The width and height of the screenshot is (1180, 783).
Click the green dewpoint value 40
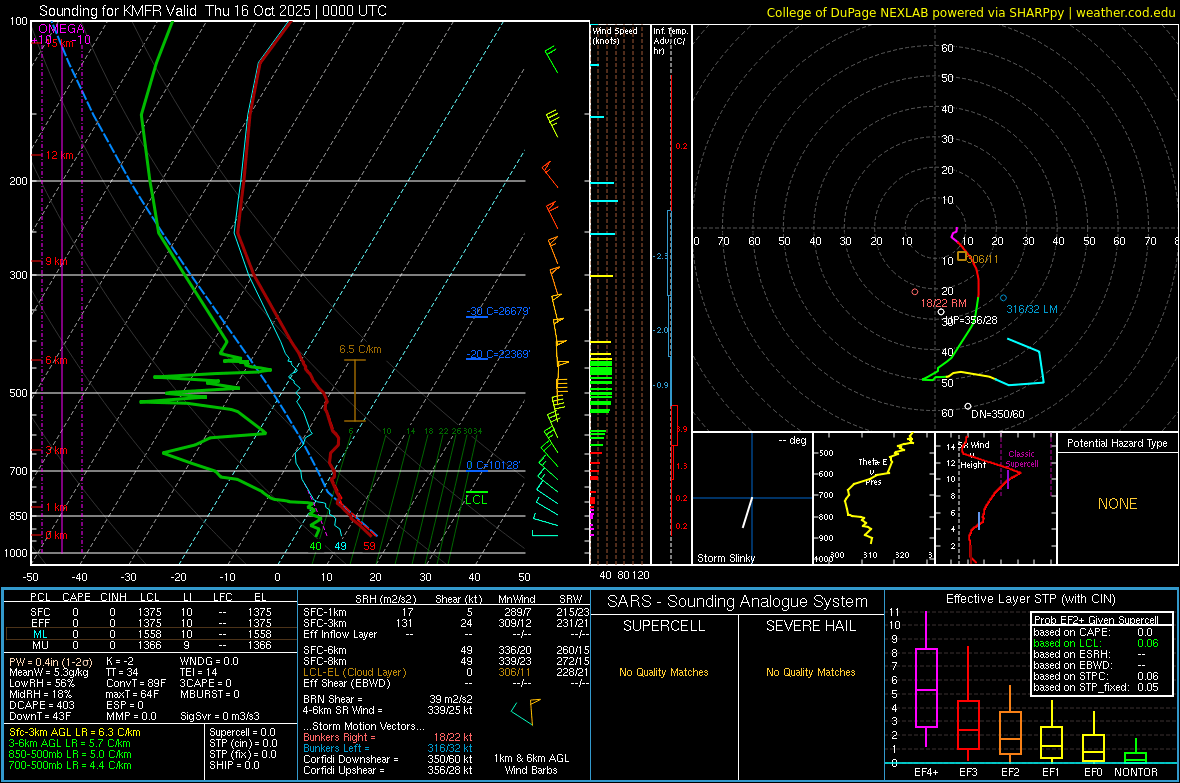(x=315, y=546)
